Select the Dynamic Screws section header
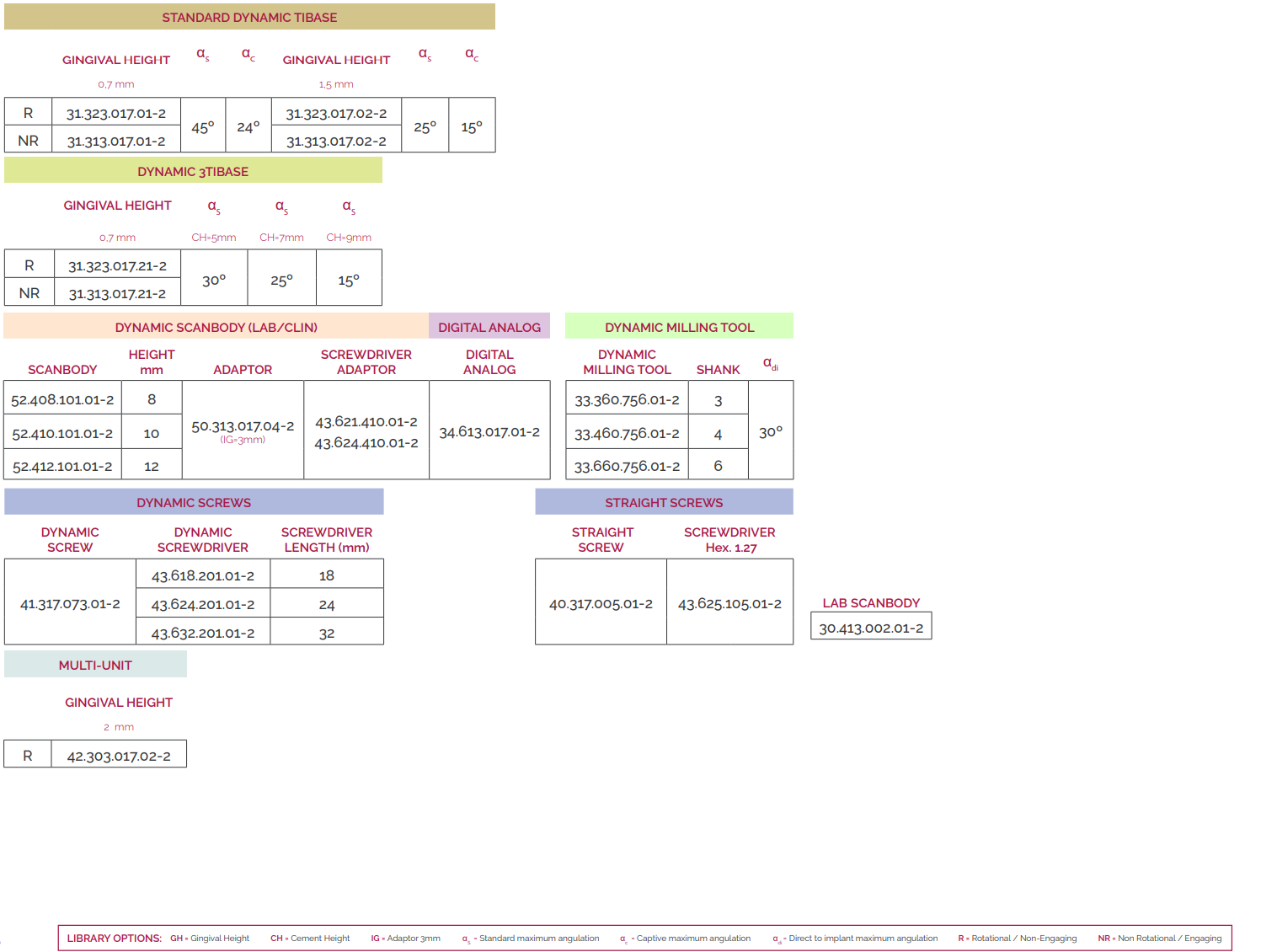The image size is (1261, 952). pyautogui.click(x=194, y=502)
